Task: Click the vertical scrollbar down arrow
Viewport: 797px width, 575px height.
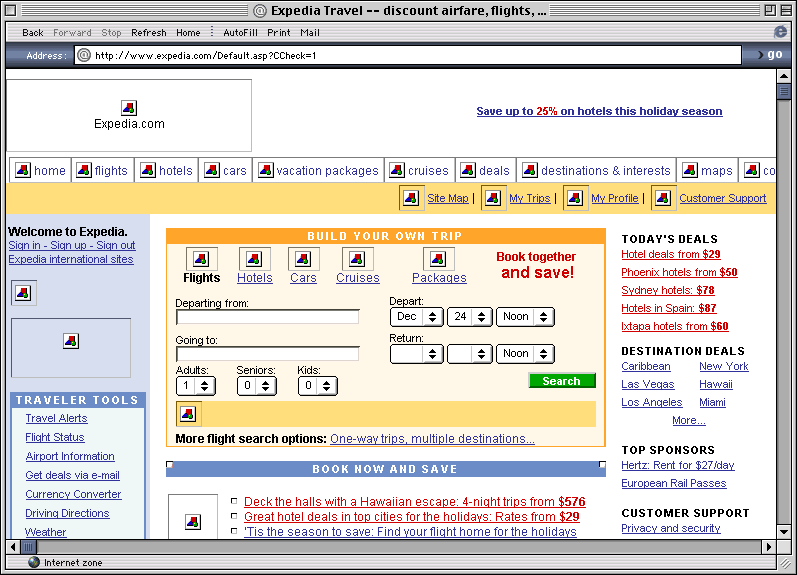Action: pyautogui.click(x=784, y=532)
